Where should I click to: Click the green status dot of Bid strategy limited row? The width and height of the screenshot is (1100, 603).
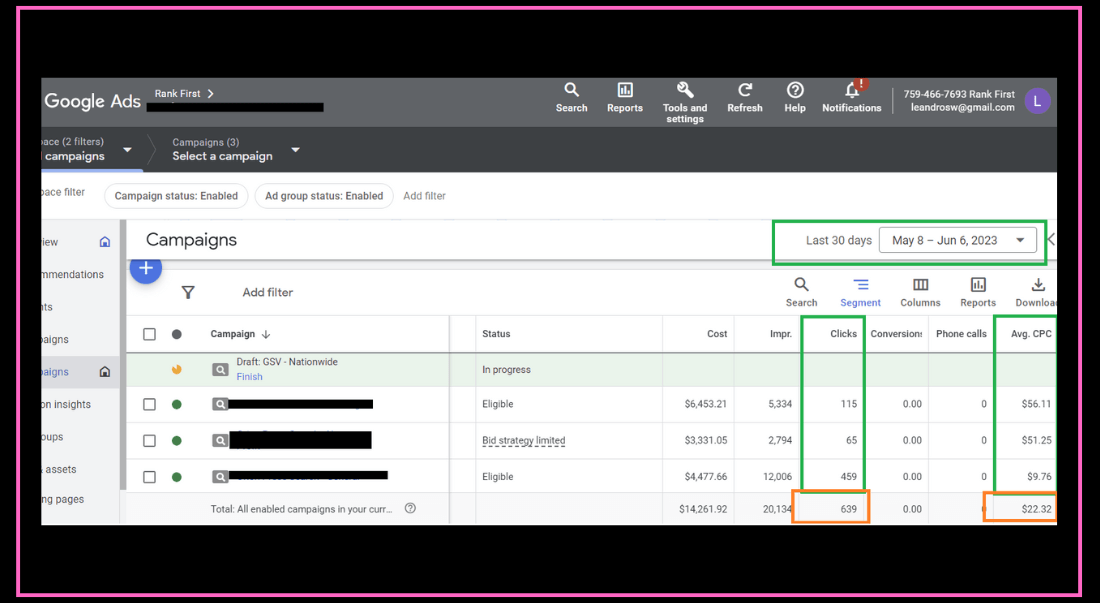(x=177, y=441)
